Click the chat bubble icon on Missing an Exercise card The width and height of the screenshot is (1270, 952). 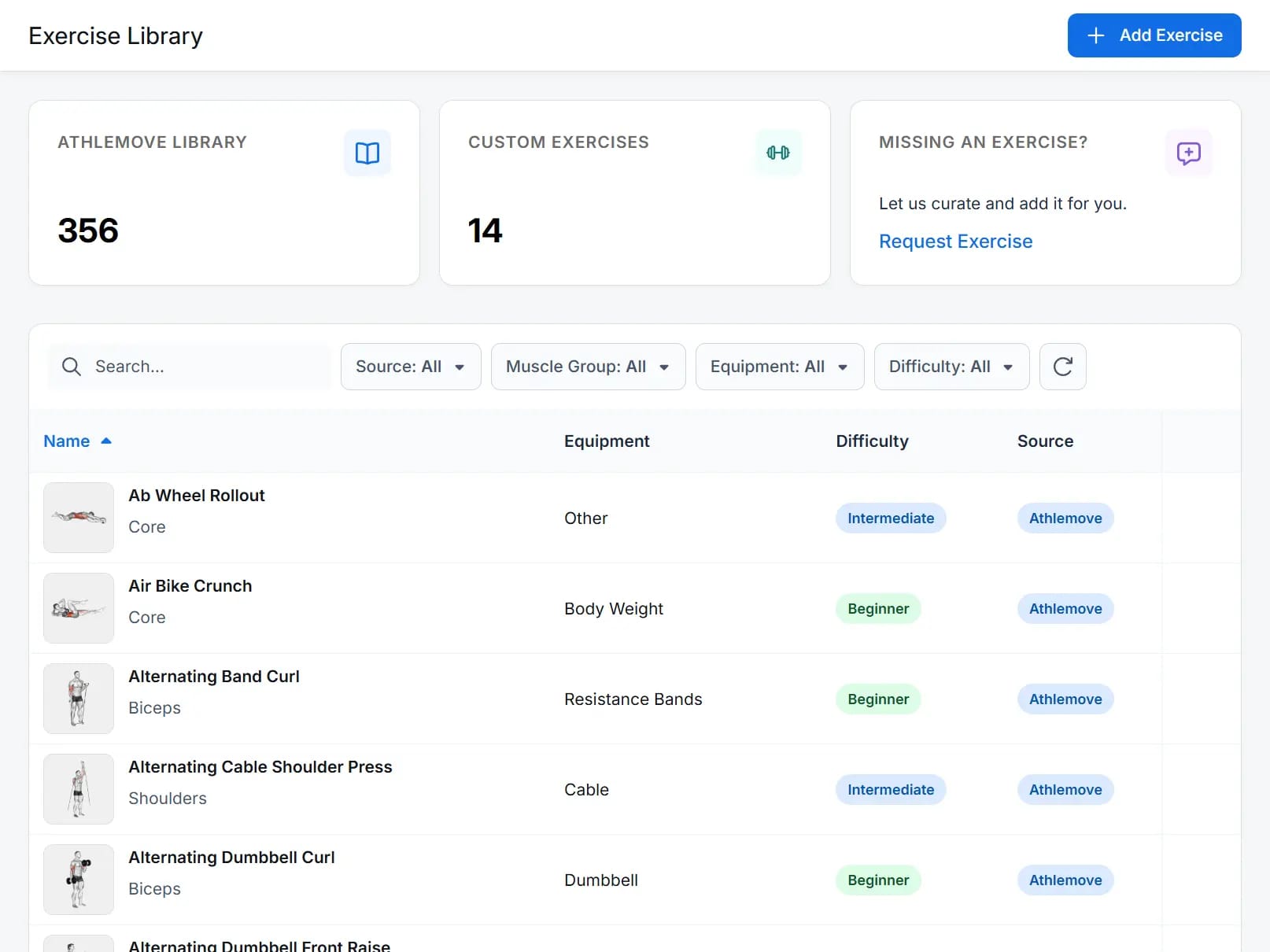[x=1188, y=153]
